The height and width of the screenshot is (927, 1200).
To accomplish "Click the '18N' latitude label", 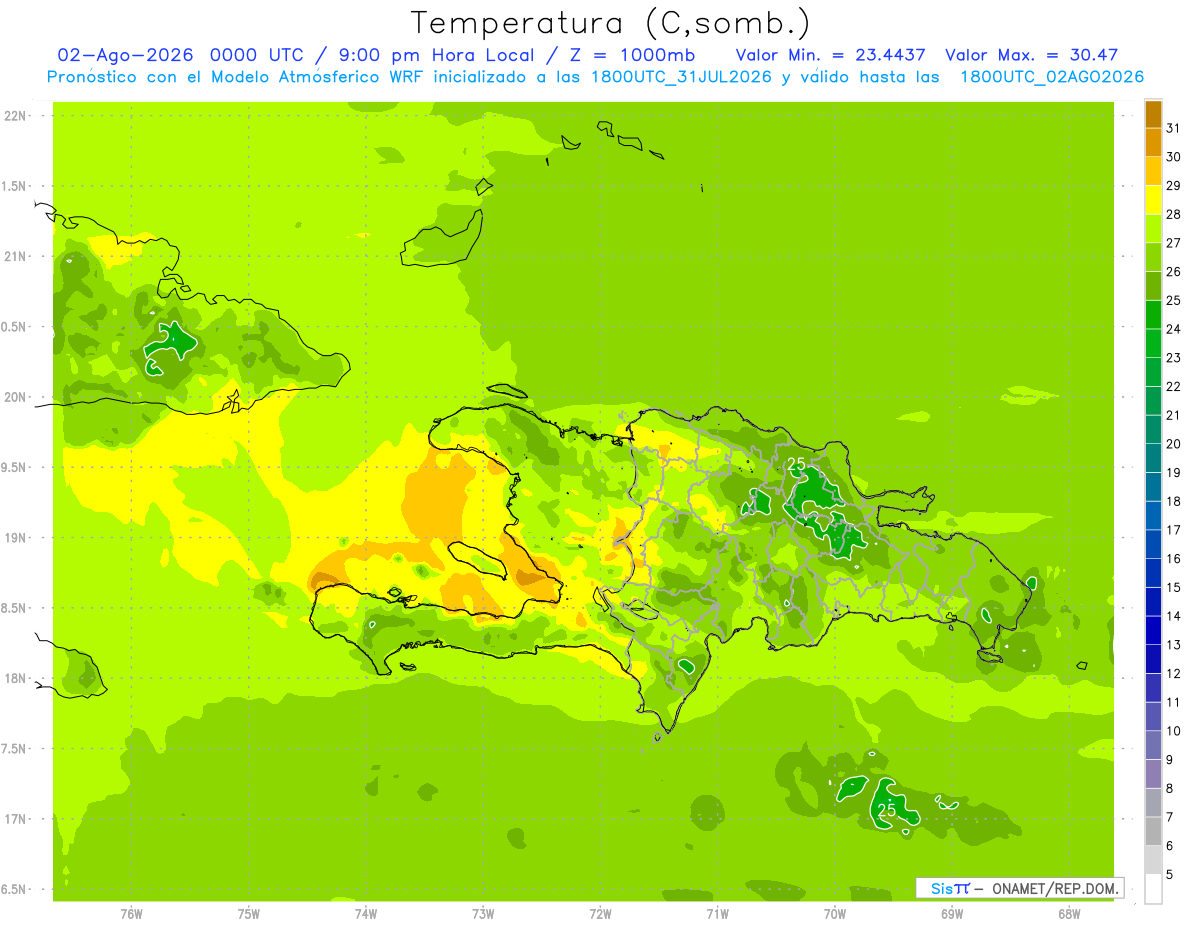I will (x=17, y=678).
